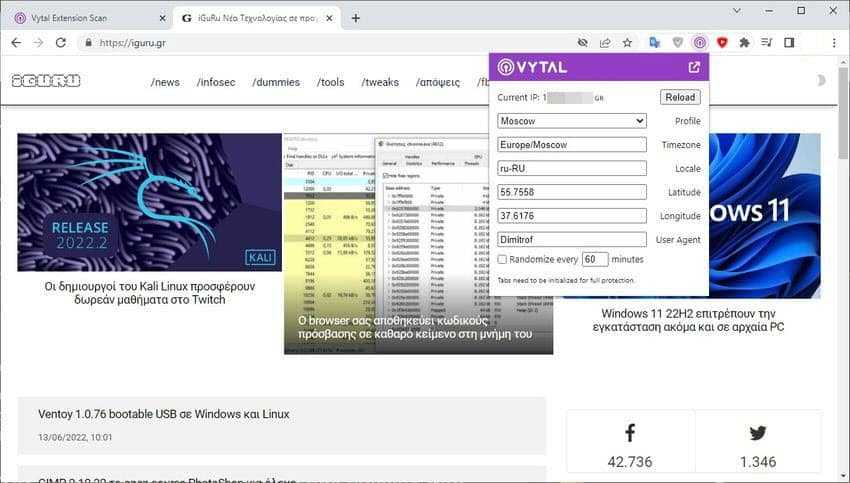Close the iGuRu tab
The width and height of the screenshot is (850, 483).
[x=330, y=18]
